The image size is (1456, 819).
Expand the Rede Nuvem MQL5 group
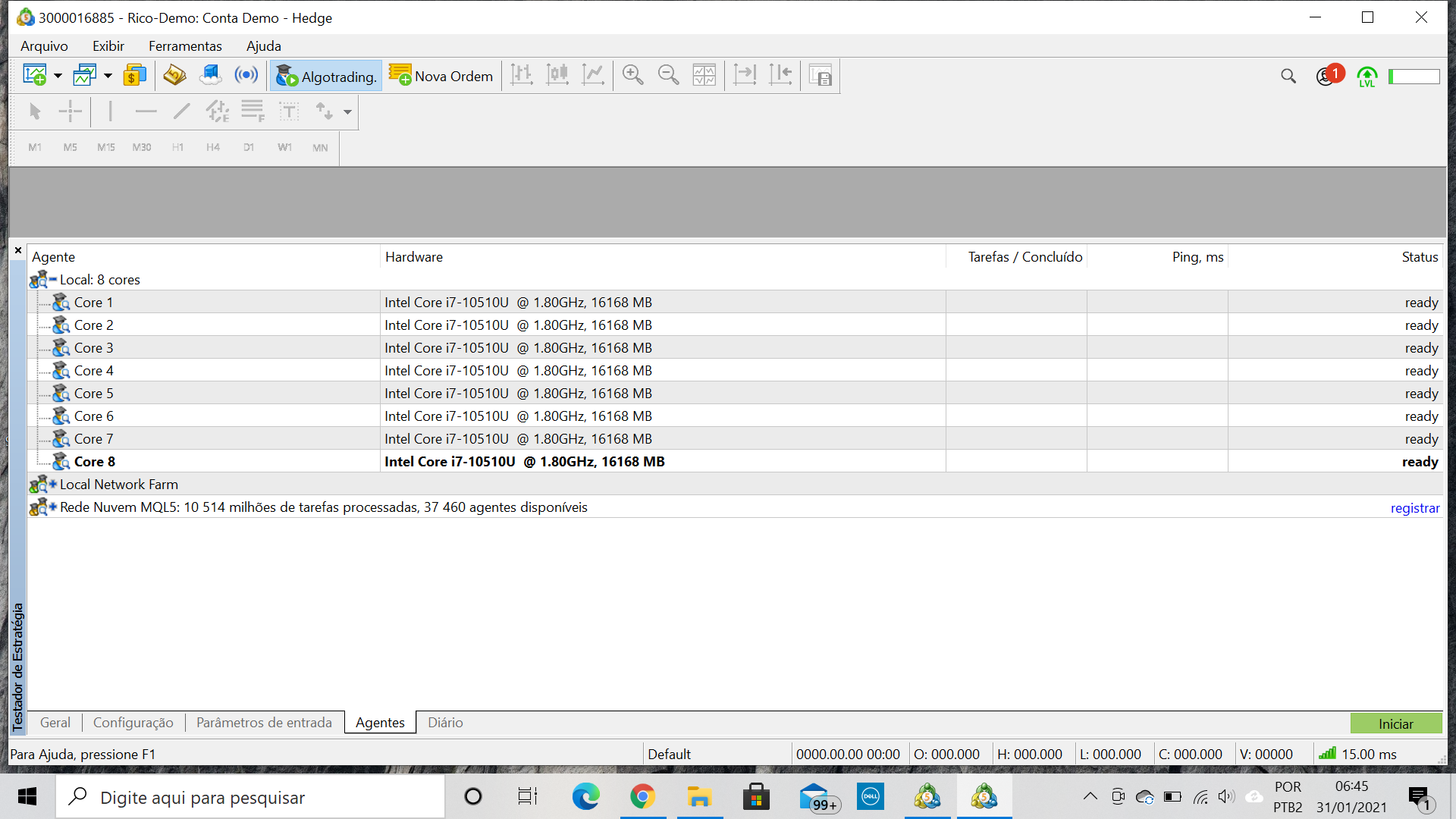[x=53, y=507]
